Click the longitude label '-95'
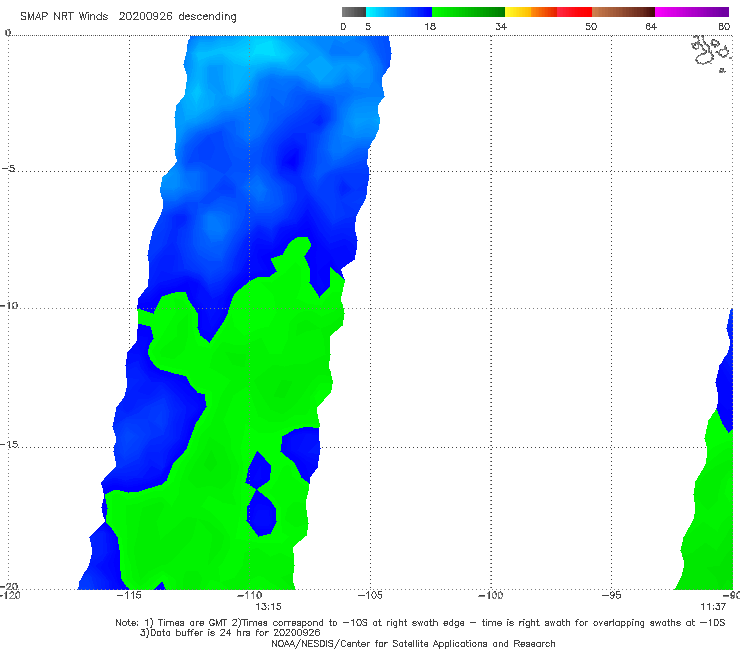The width and height of the screenshot is (740, 650). (x=612, y=595)
